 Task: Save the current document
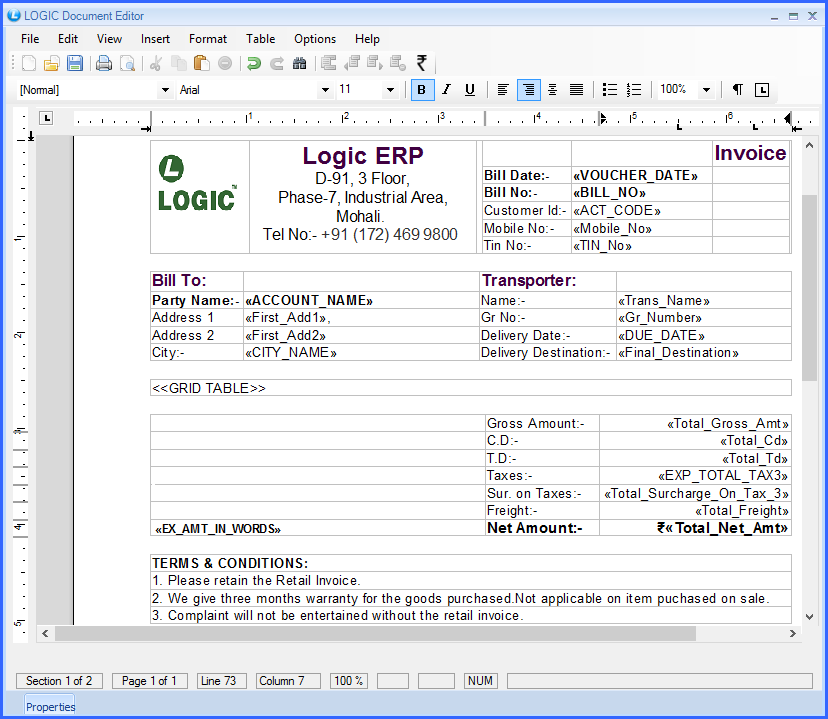point(75,63)
